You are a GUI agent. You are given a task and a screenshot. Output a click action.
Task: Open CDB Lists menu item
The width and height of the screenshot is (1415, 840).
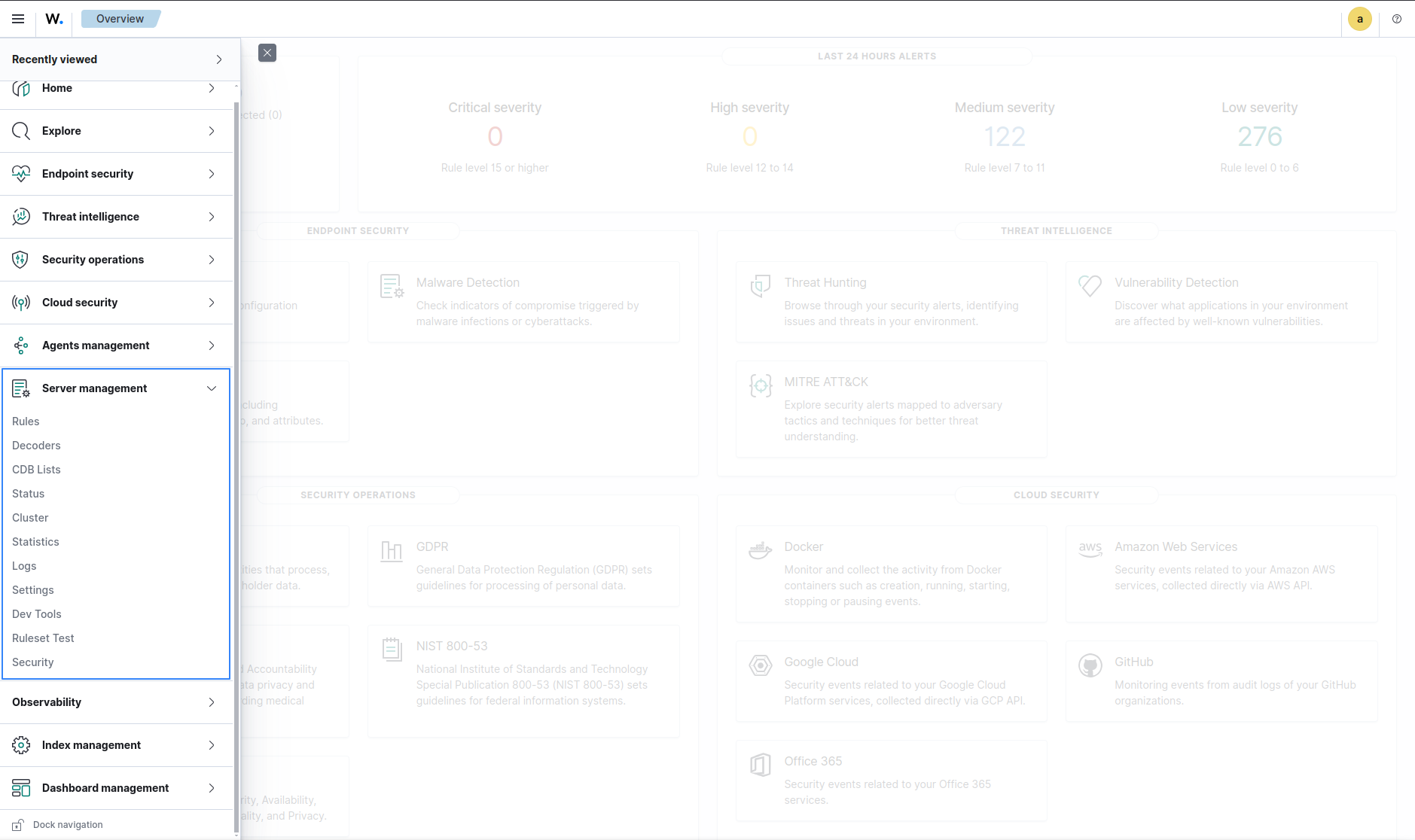36,470
